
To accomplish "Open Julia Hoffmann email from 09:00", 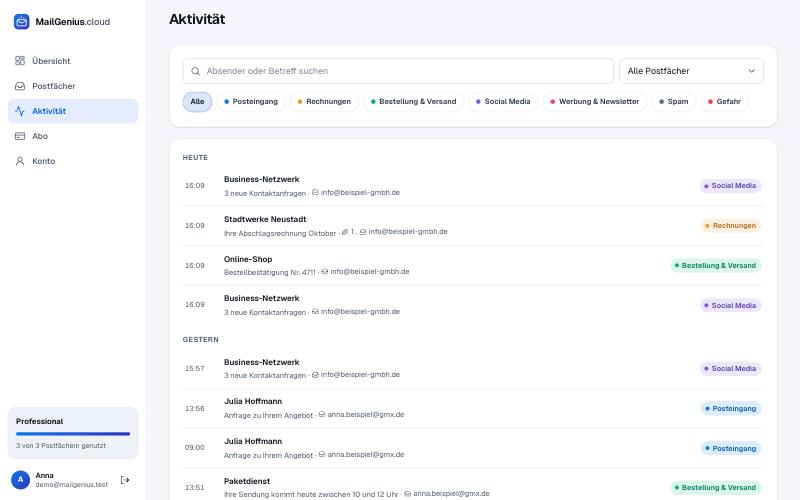I will click(x=473, y=448).
